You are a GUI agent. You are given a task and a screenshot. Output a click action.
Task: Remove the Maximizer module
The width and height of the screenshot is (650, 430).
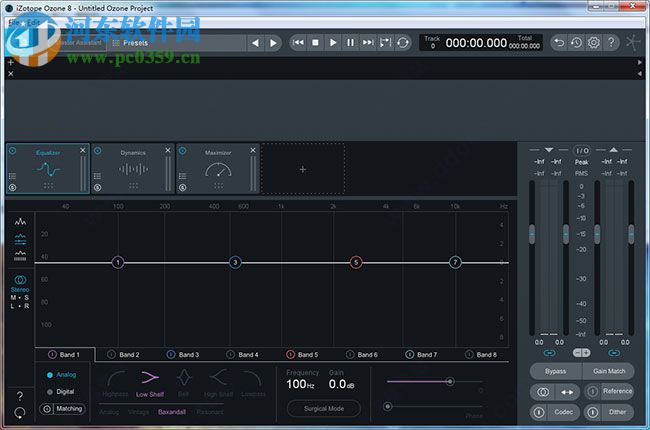[x=253, y=150]
